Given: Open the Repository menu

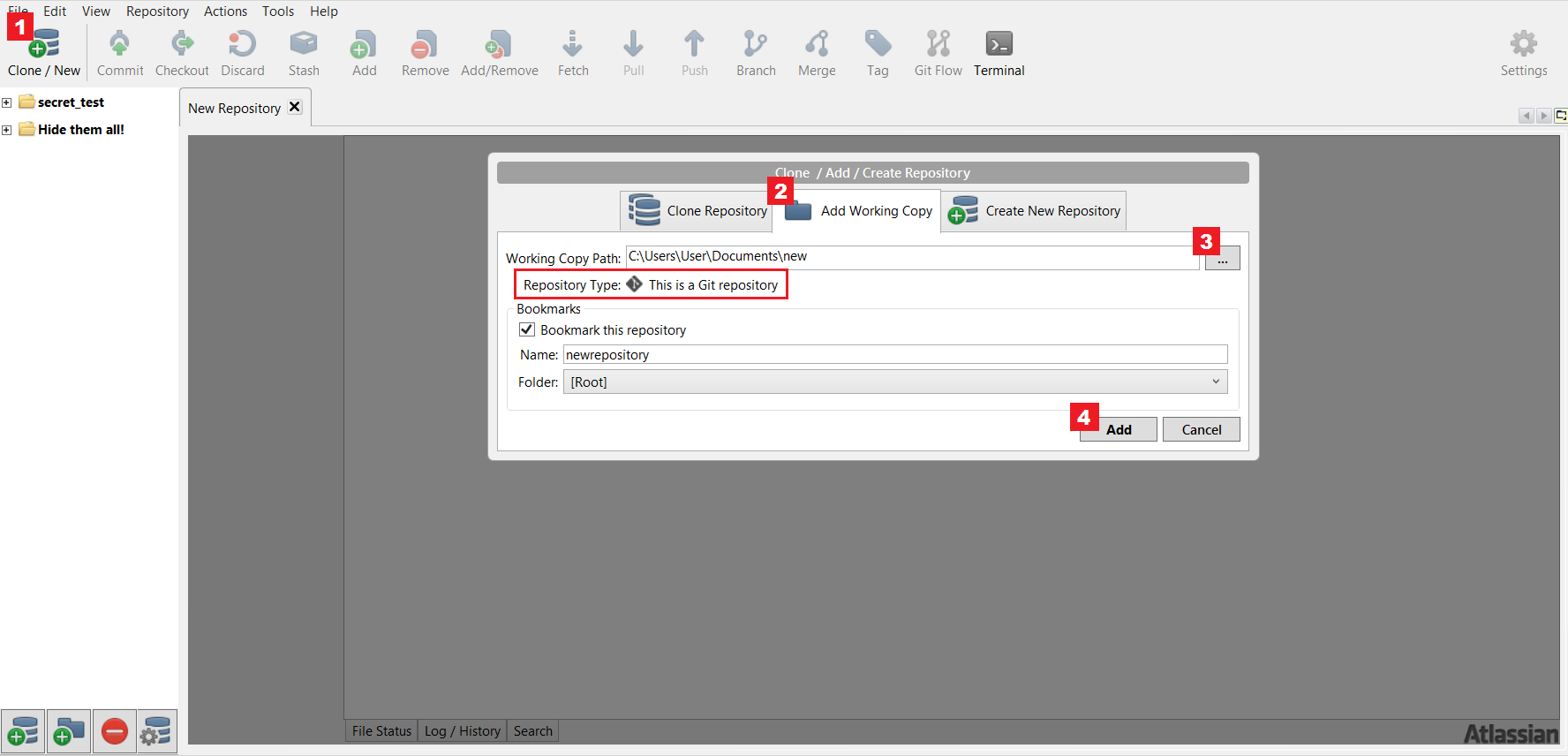Looking at the screenshot, I should (157, 11).
